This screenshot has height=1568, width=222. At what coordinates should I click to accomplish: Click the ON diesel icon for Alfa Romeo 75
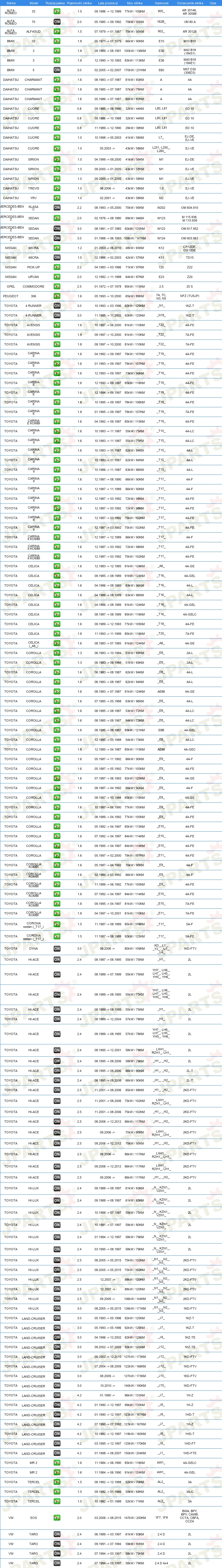click(57, 21)
